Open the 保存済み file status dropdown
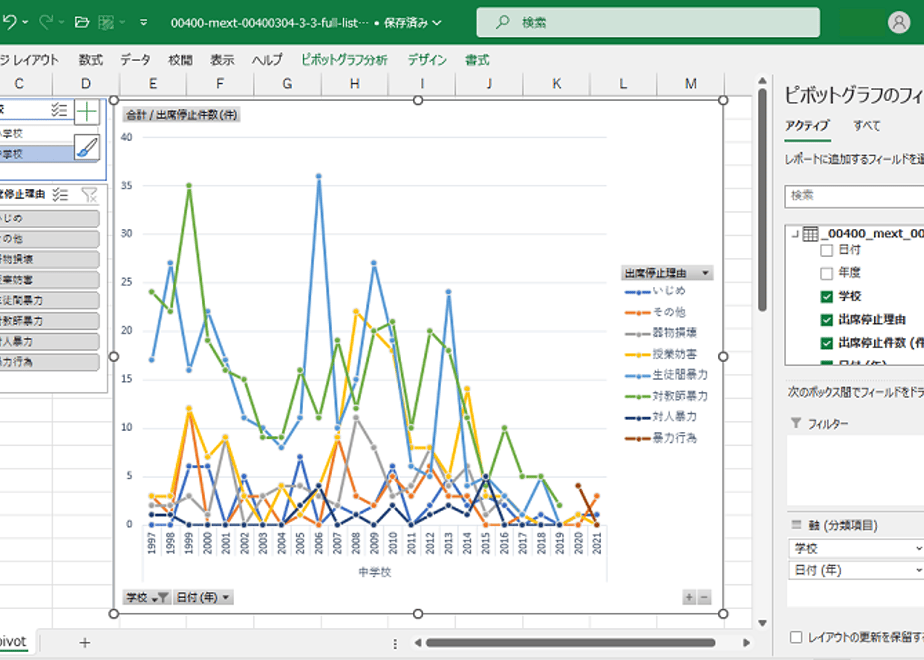924x660 pixels. coord(412,23)
